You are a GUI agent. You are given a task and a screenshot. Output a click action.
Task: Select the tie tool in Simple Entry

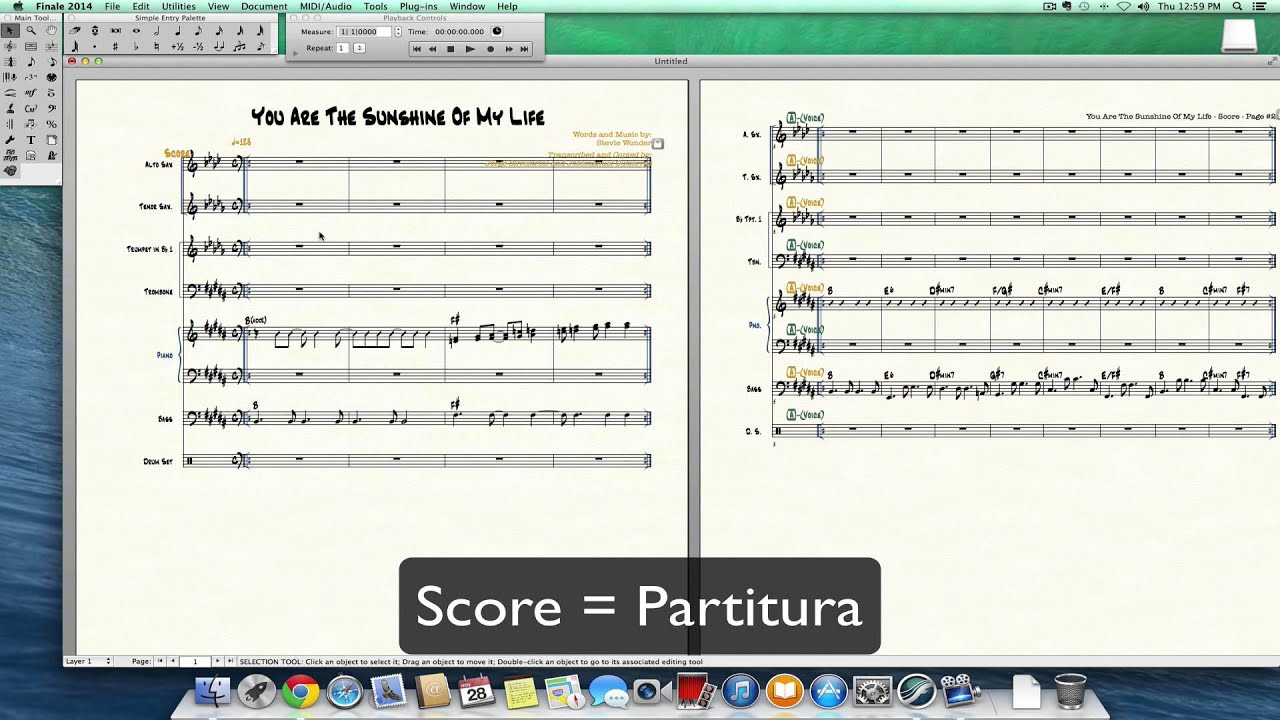coord(219,47)
